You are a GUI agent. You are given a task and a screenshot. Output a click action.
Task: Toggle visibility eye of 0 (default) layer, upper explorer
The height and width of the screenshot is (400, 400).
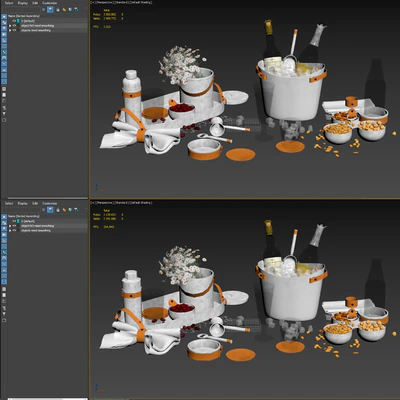14,21
